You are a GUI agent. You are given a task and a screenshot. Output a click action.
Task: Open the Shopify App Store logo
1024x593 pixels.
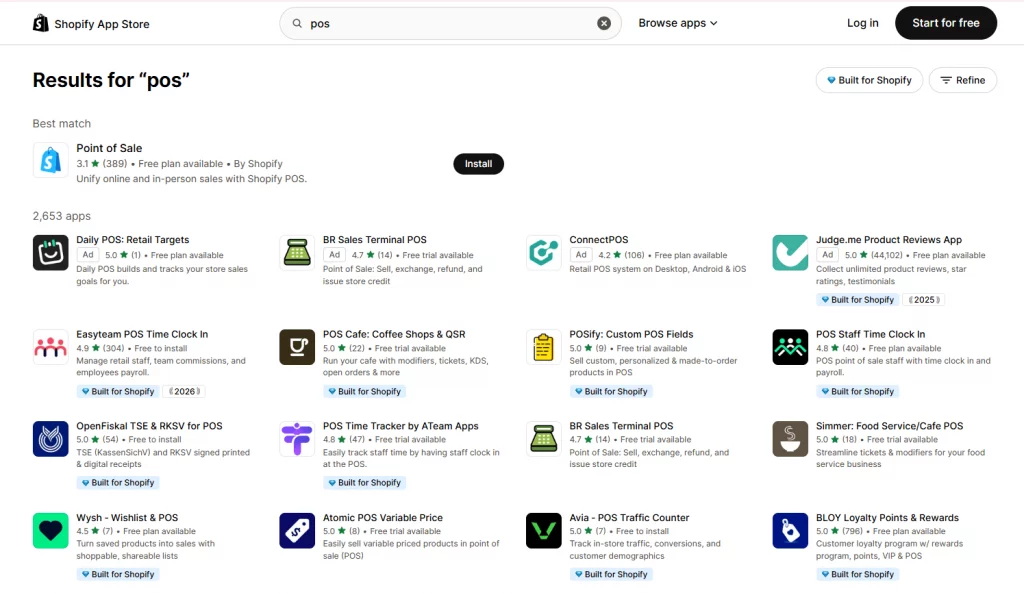[x=91, y=24]
